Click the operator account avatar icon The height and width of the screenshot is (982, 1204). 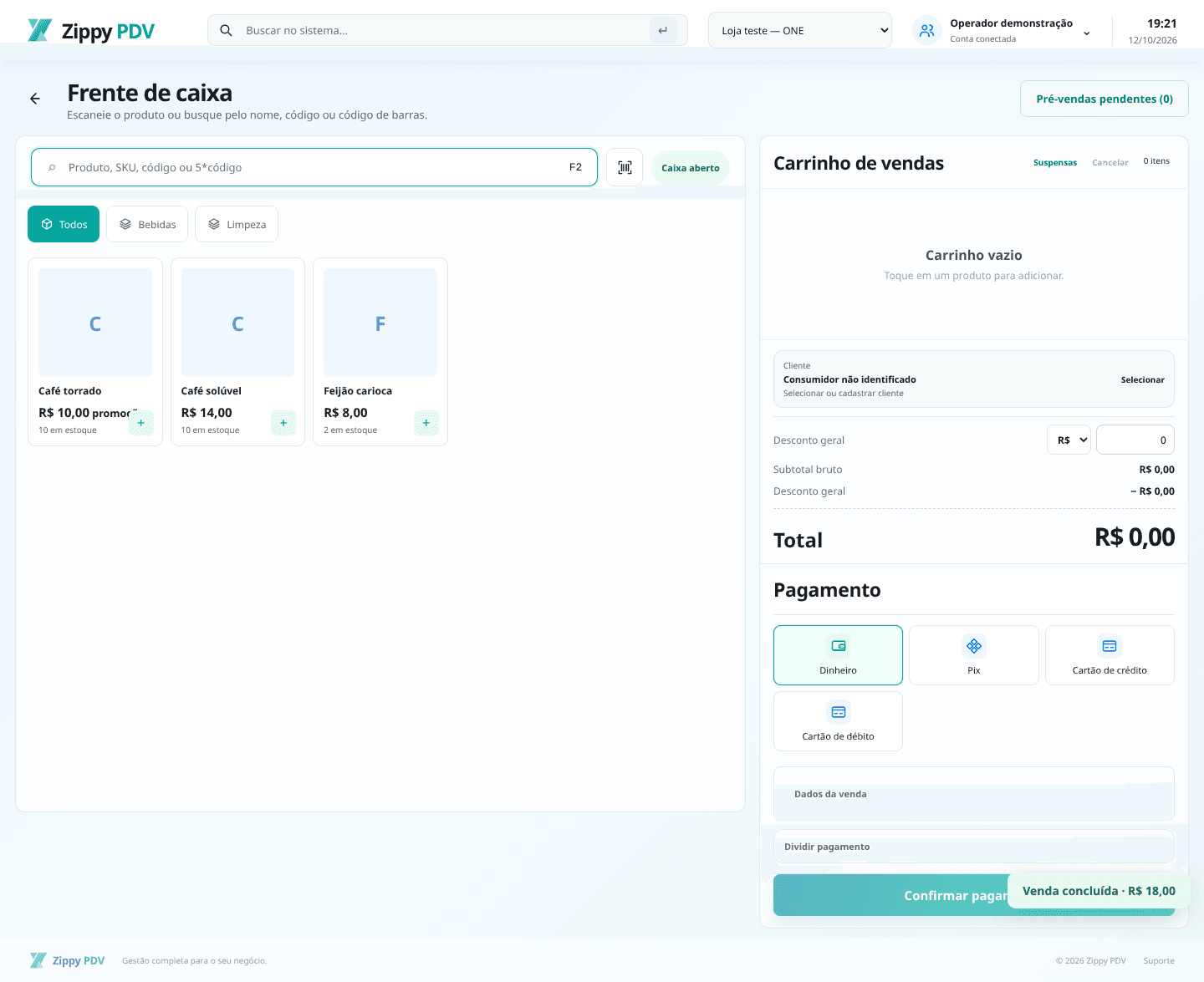[x=927, y=31]
